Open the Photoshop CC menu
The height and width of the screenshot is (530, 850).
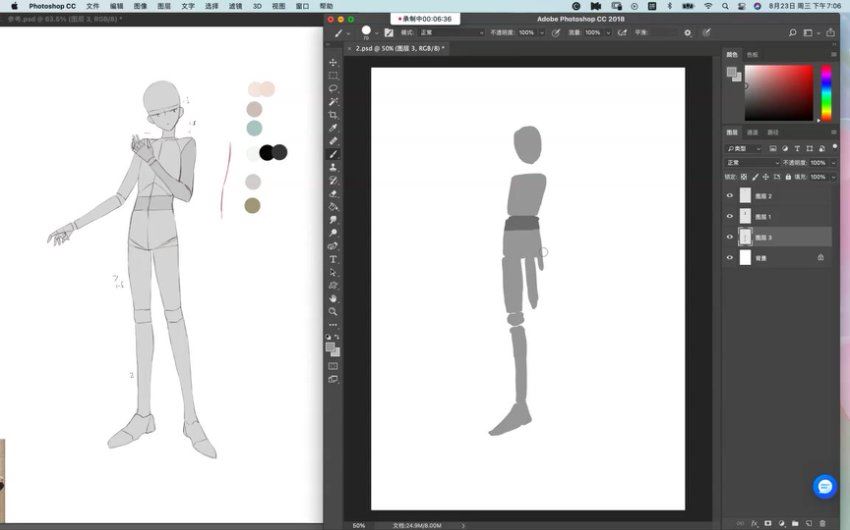(52, 6)
